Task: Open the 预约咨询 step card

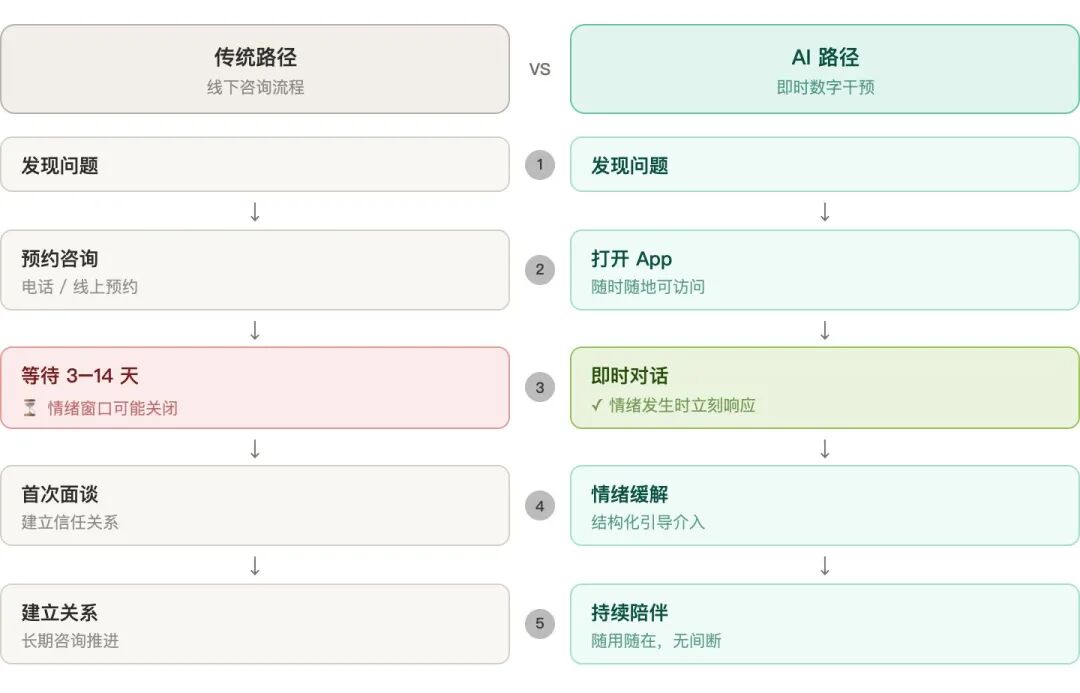Action: [255, 271]
